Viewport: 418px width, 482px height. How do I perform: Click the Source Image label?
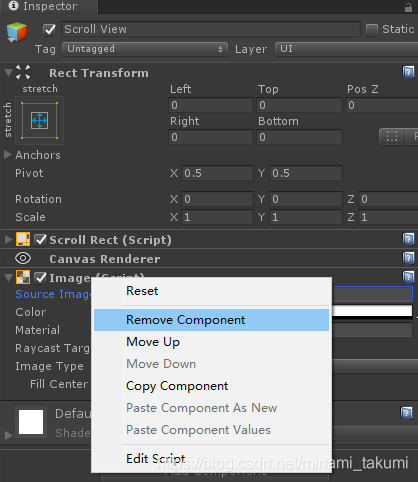pos(53,294)
